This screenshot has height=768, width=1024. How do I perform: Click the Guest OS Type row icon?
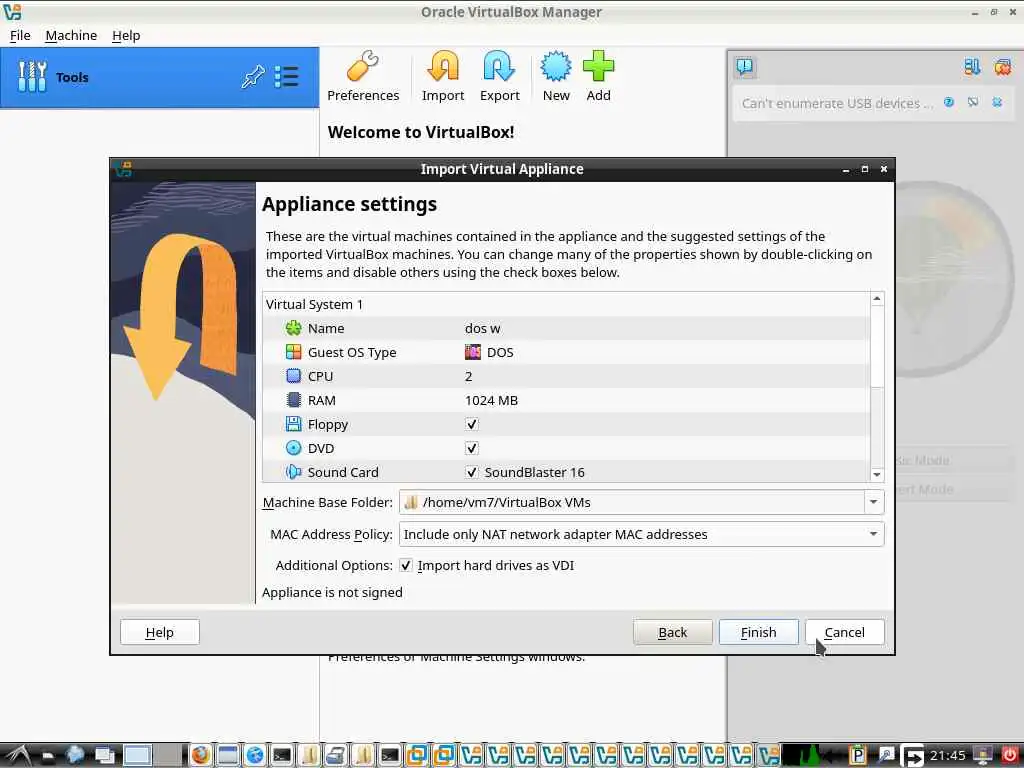[x=293, y=352]
